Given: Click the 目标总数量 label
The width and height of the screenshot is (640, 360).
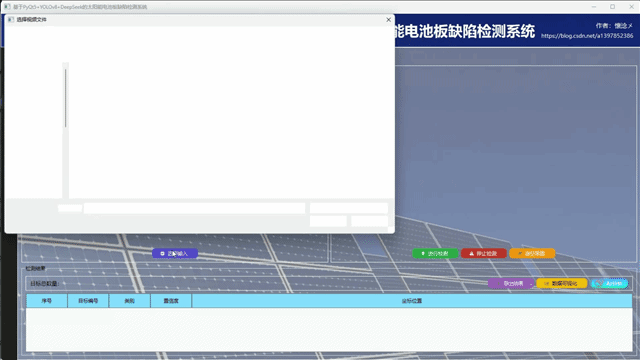Looking at the screenshot, I should 45,283.
